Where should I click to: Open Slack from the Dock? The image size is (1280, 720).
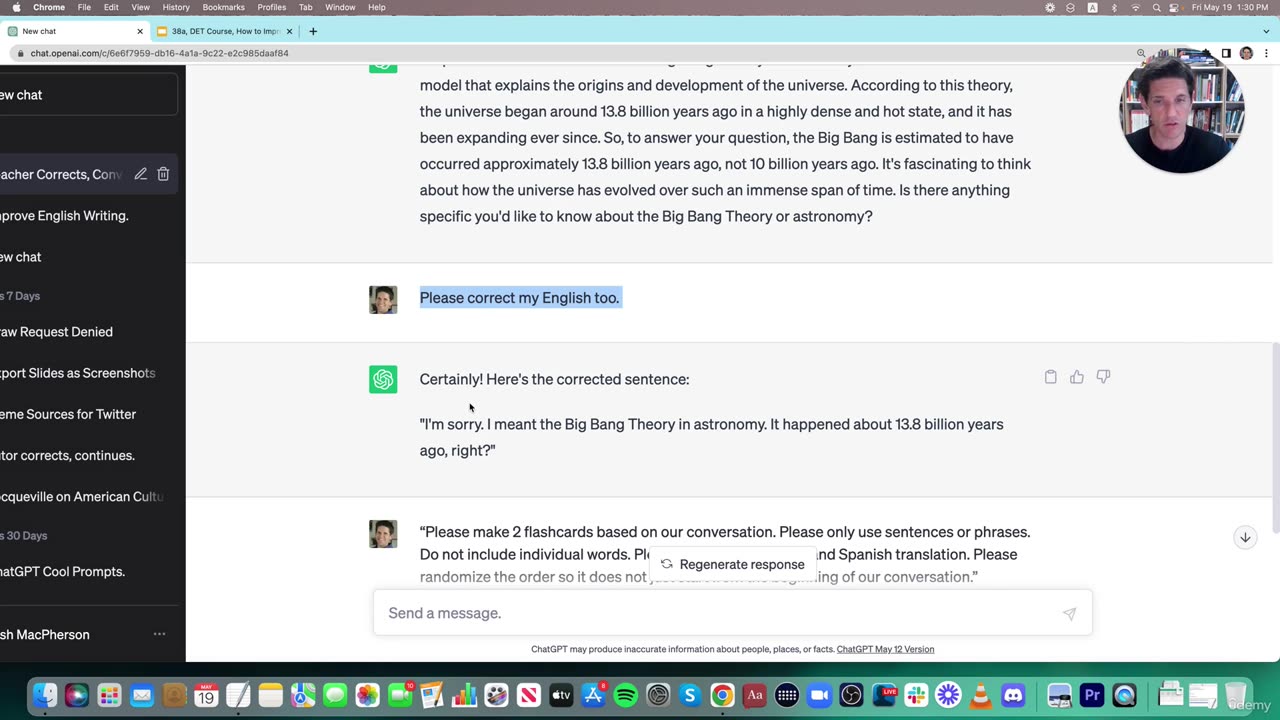(916, 694)
